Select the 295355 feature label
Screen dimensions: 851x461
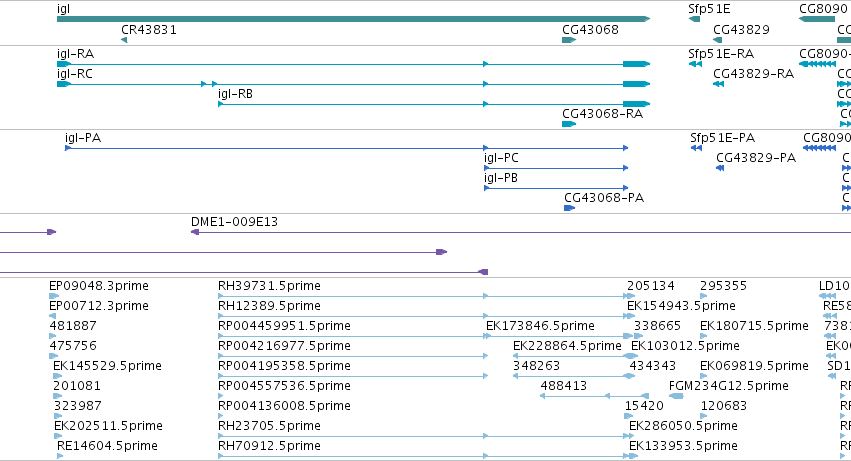[x=723, y=286]
